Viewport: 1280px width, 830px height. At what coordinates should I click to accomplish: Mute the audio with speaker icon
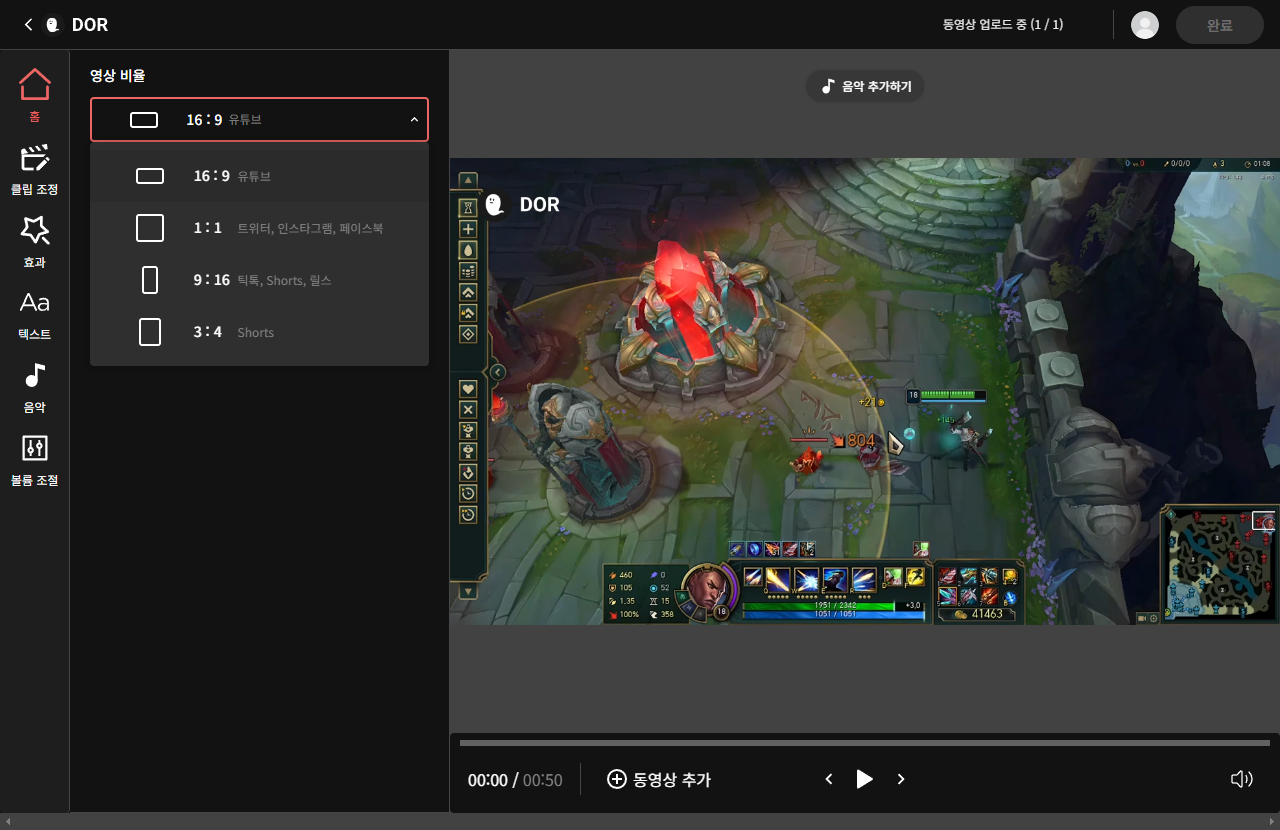click(x=1241, y=779)
